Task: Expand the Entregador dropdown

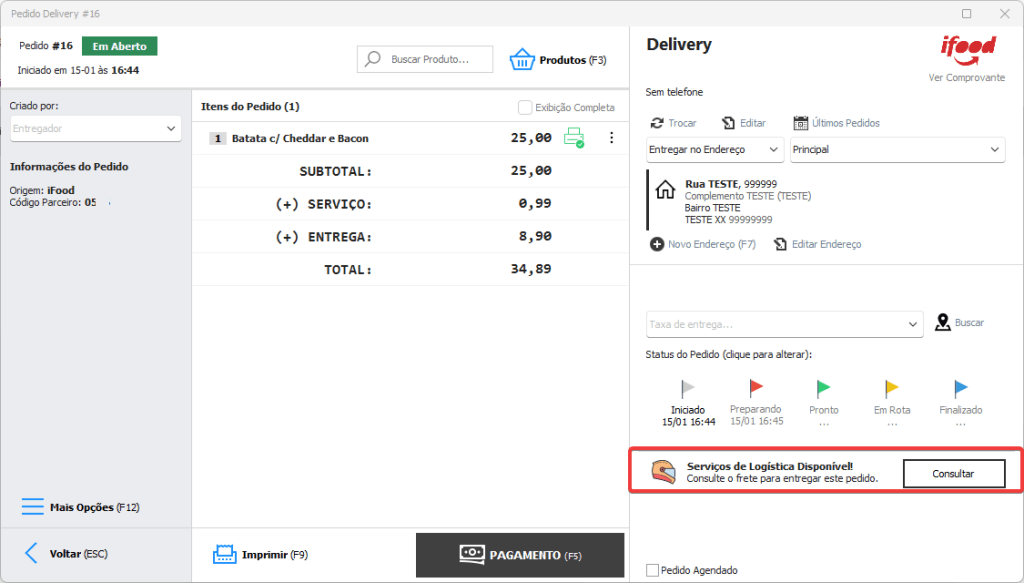Action: coord(96,129)
